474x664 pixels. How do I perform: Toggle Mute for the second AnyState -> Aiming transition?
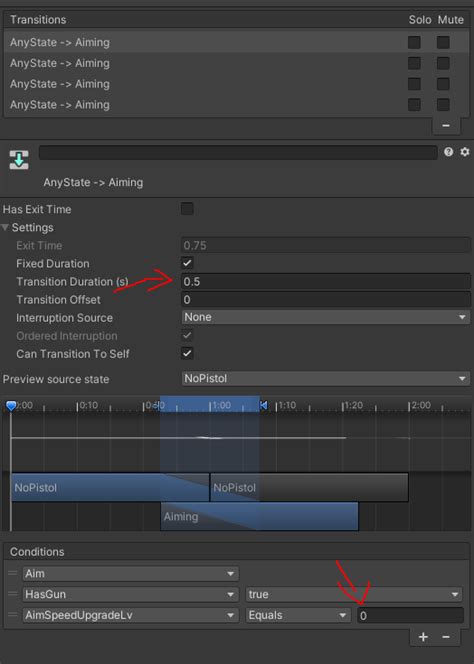pos(443,63)
